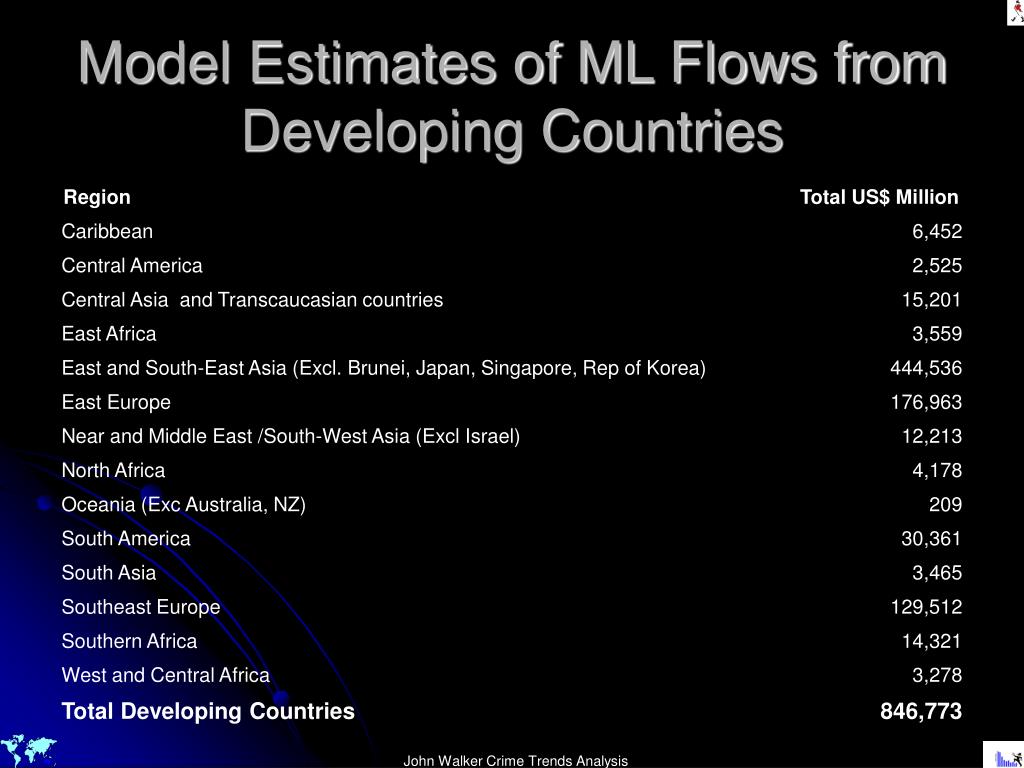
Task: Click the small red figure icon at top-right
Action: 1015,12
